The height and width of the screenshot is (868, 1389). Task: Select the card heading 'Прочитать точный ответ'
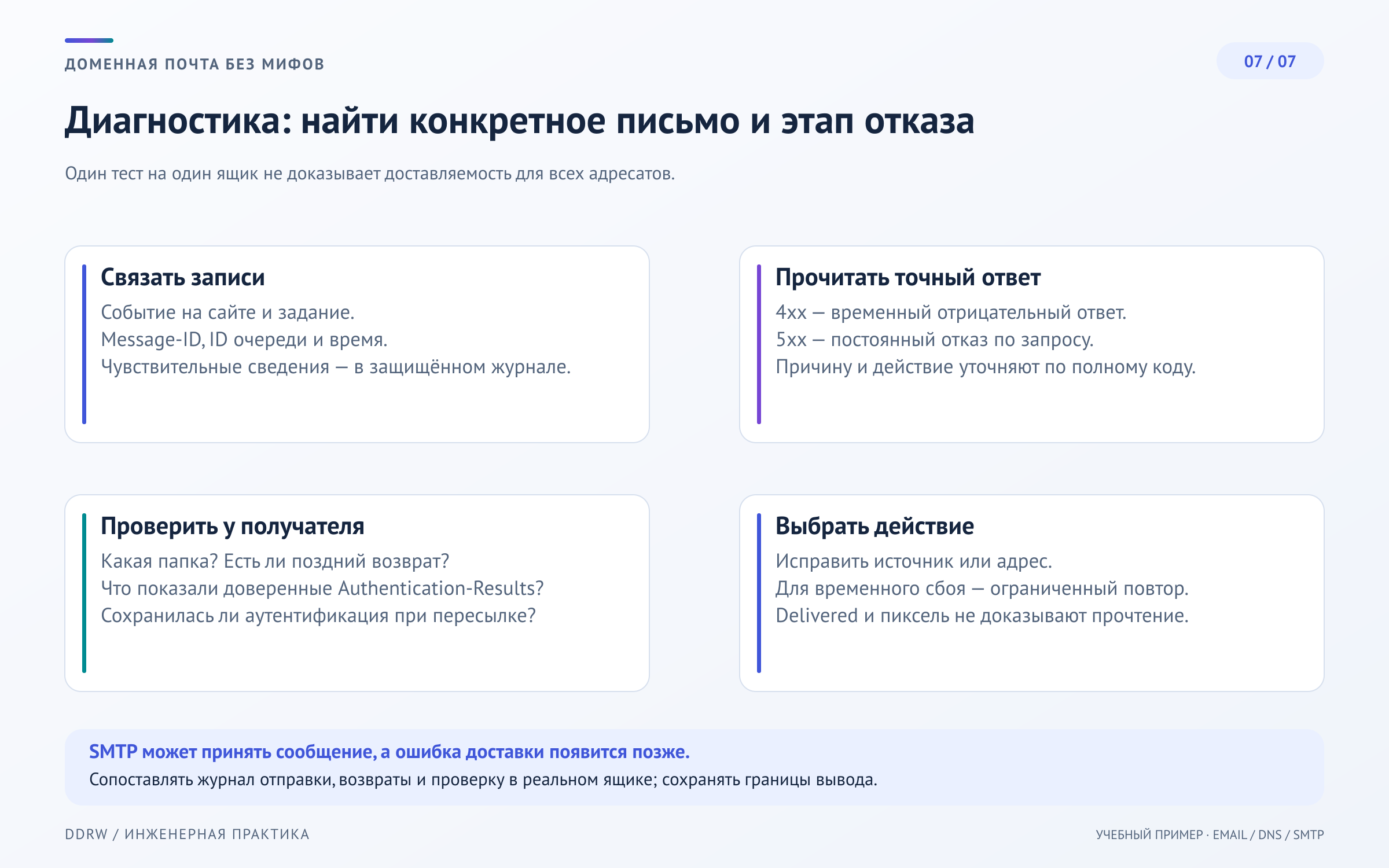(908, 278)
